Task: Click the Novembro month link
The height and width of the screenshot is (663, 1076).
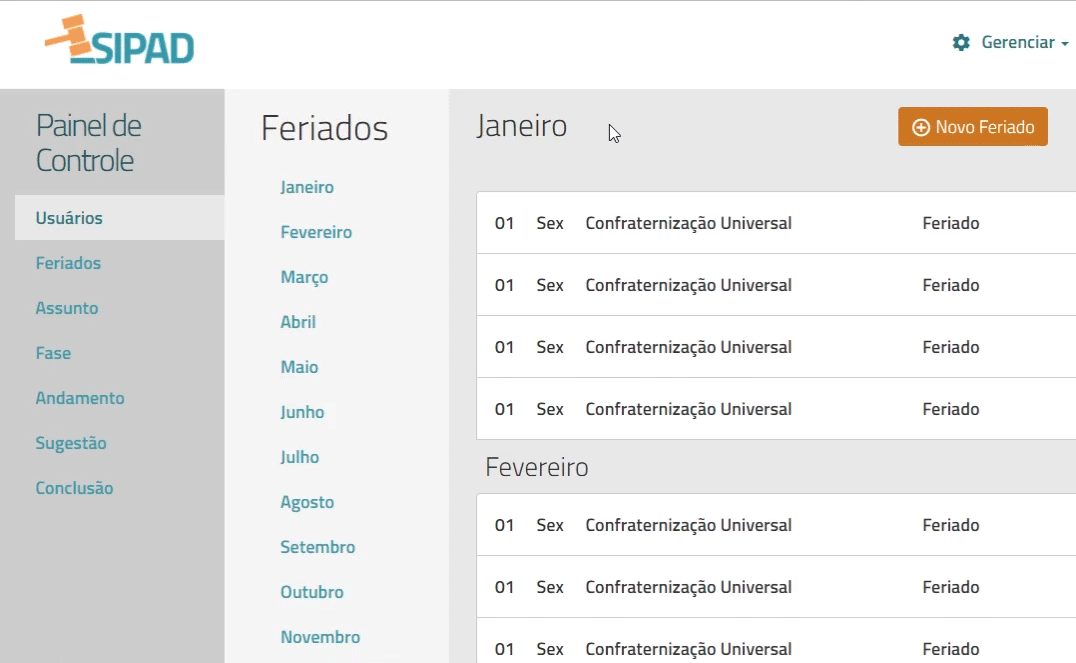Action: coord(320,637)
